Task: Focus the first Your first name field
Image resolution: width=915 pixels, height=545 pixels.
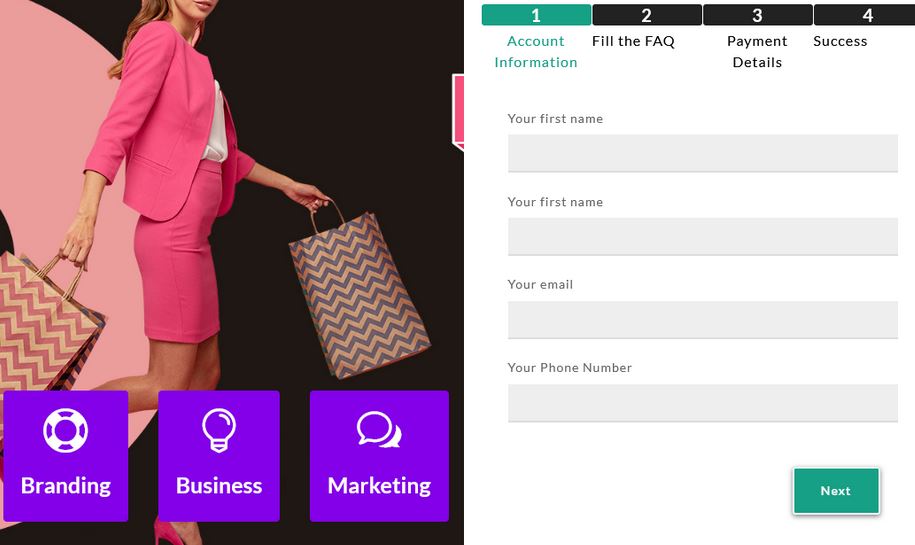Action: tap(703, 153)
